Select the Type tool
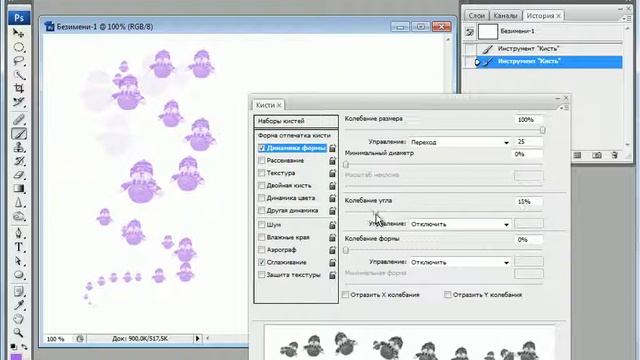The image size is (640, 360). click(18, 247)
